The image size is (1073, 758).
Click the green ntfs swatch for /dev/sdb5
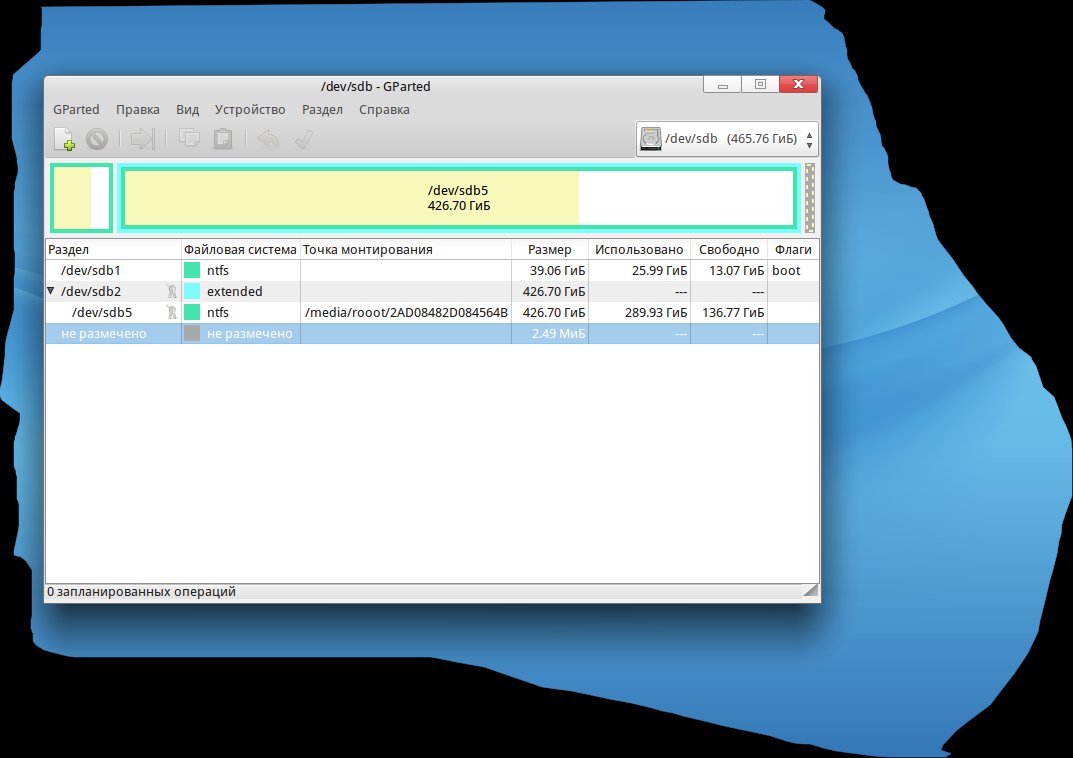[192, 313]
